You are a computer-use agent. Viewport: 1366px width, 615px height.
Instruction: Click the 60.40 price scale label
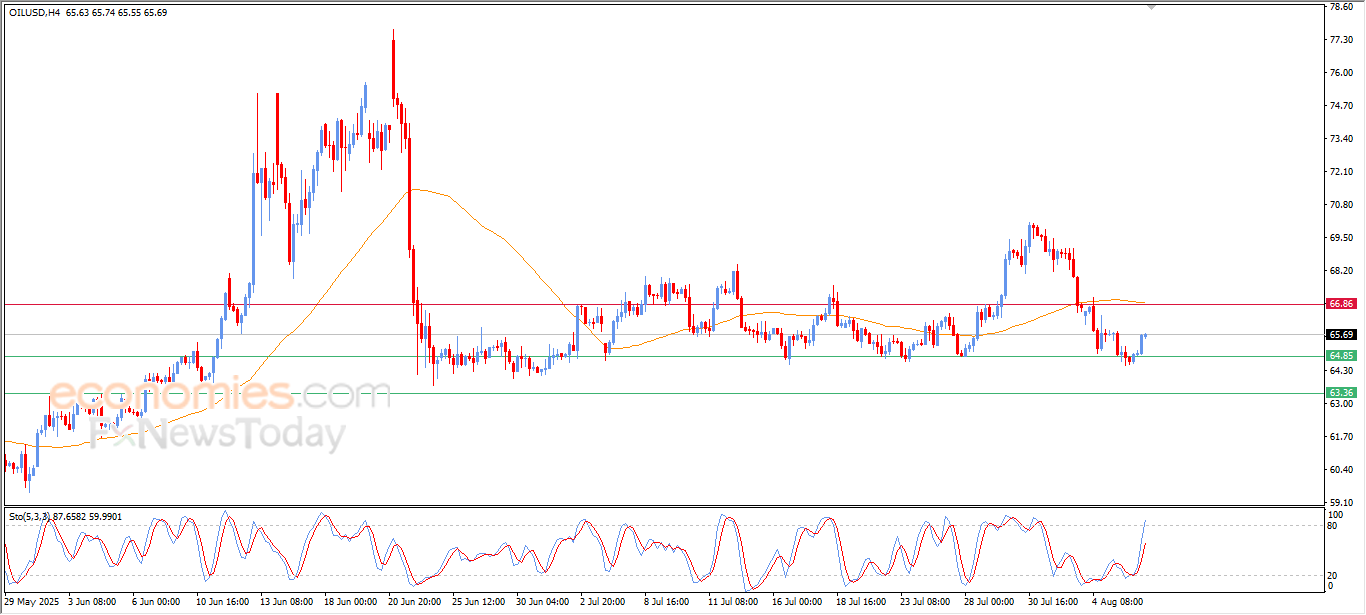[1341, 470]
